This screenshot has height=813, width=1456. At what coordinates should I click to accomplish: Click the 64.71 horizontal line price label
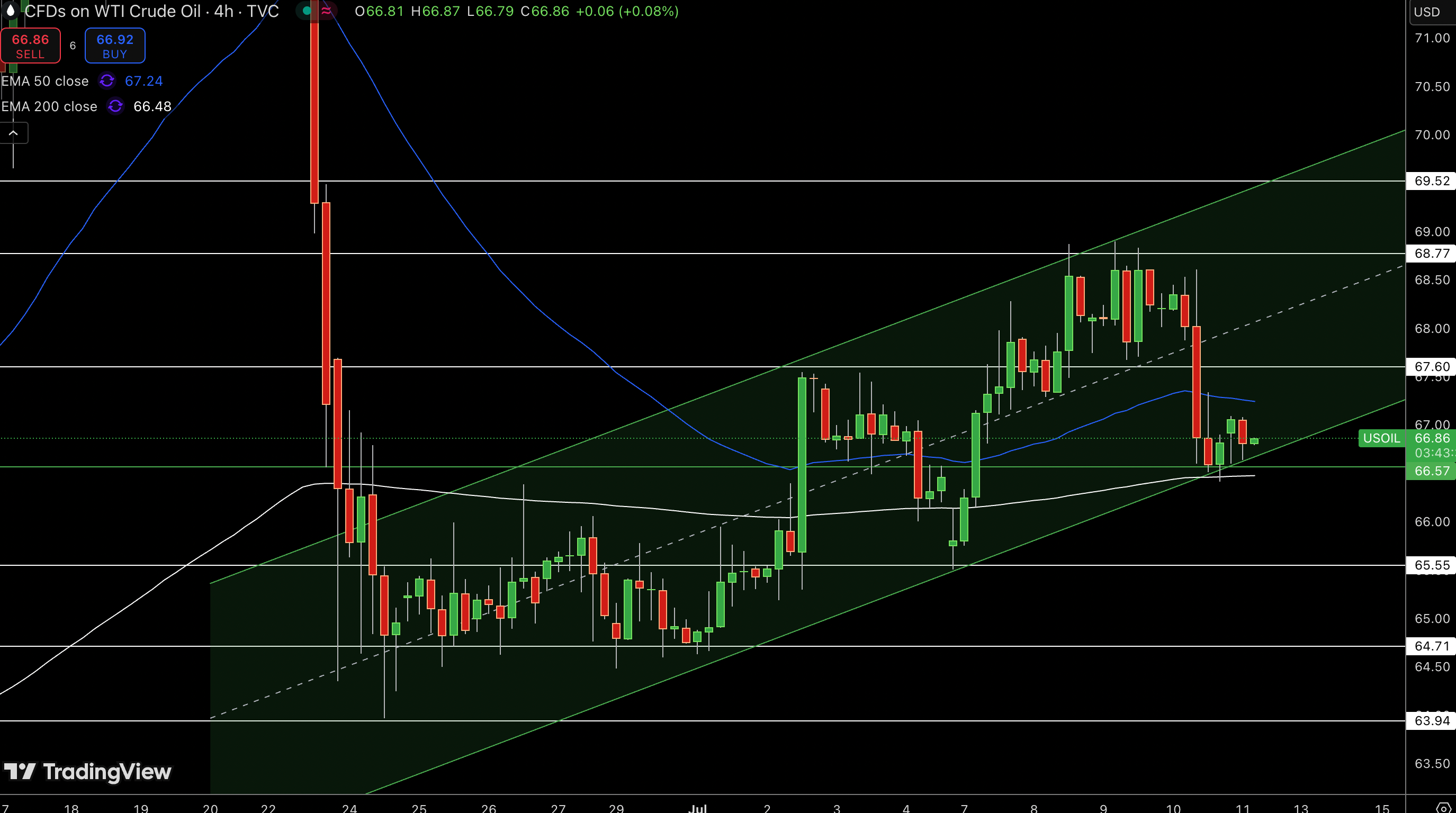(x=1431, y=646)
